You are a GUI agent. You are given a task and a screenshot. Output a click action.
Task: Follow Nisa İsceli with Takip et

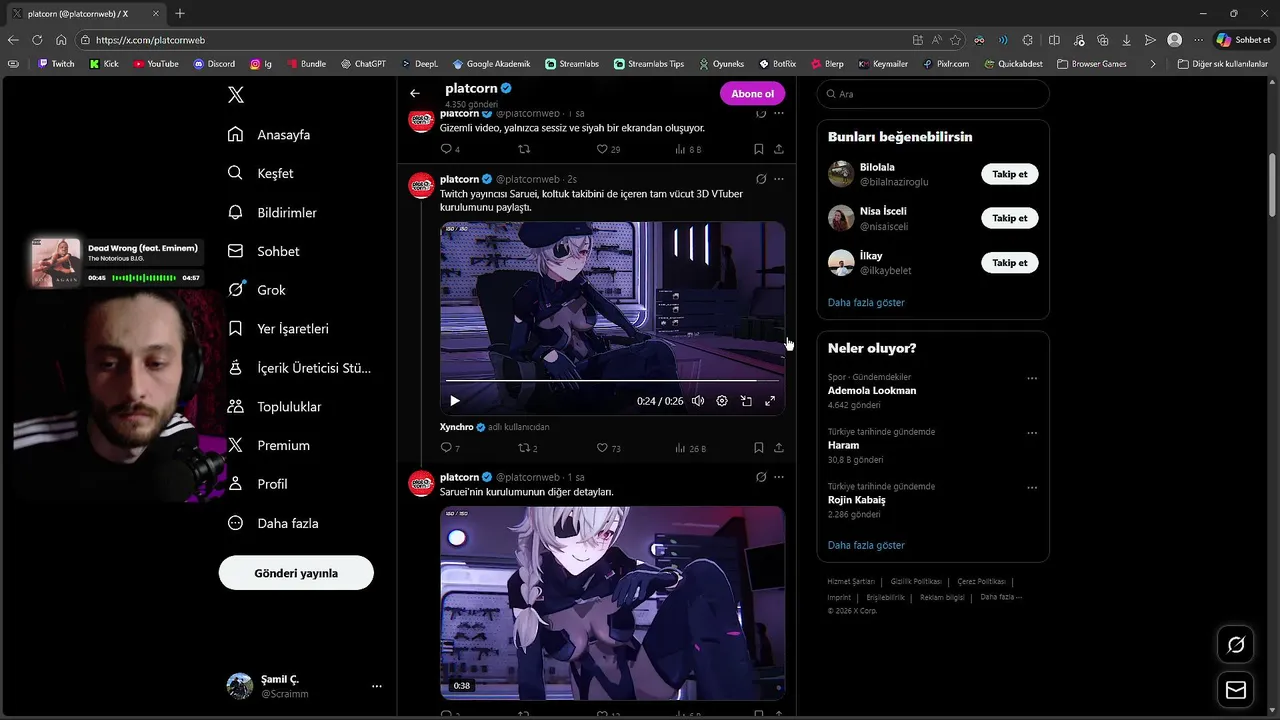(x=1010, y=218)
